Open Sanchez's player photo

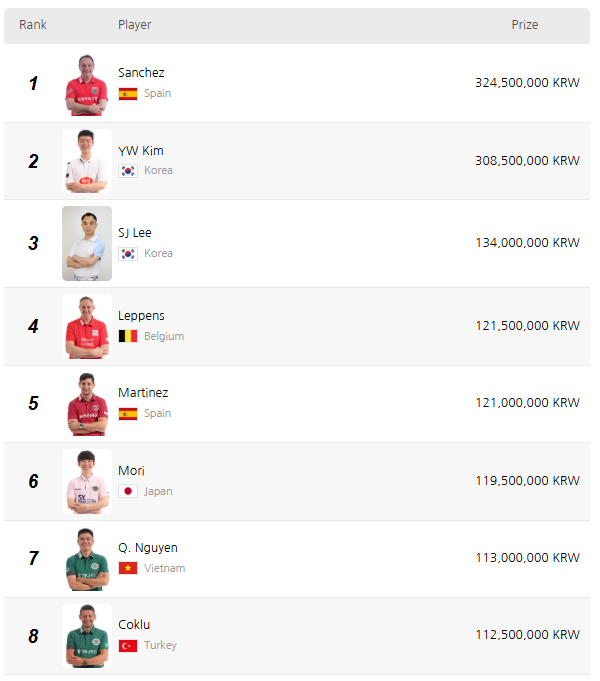[x=87, y=84]
